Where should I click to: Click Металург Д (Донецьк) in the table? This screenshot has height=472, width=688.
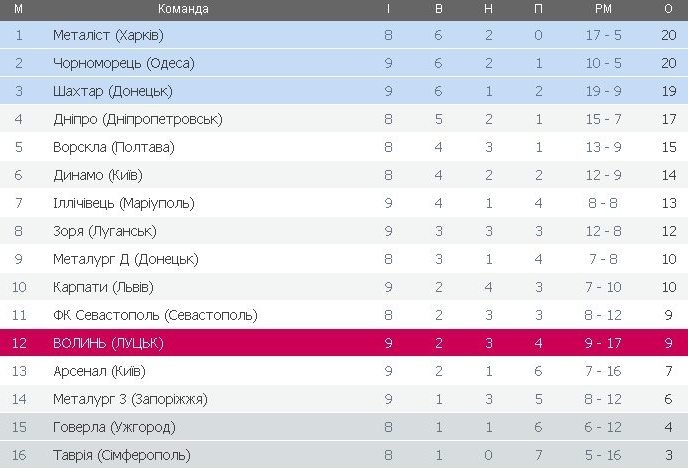122,259
